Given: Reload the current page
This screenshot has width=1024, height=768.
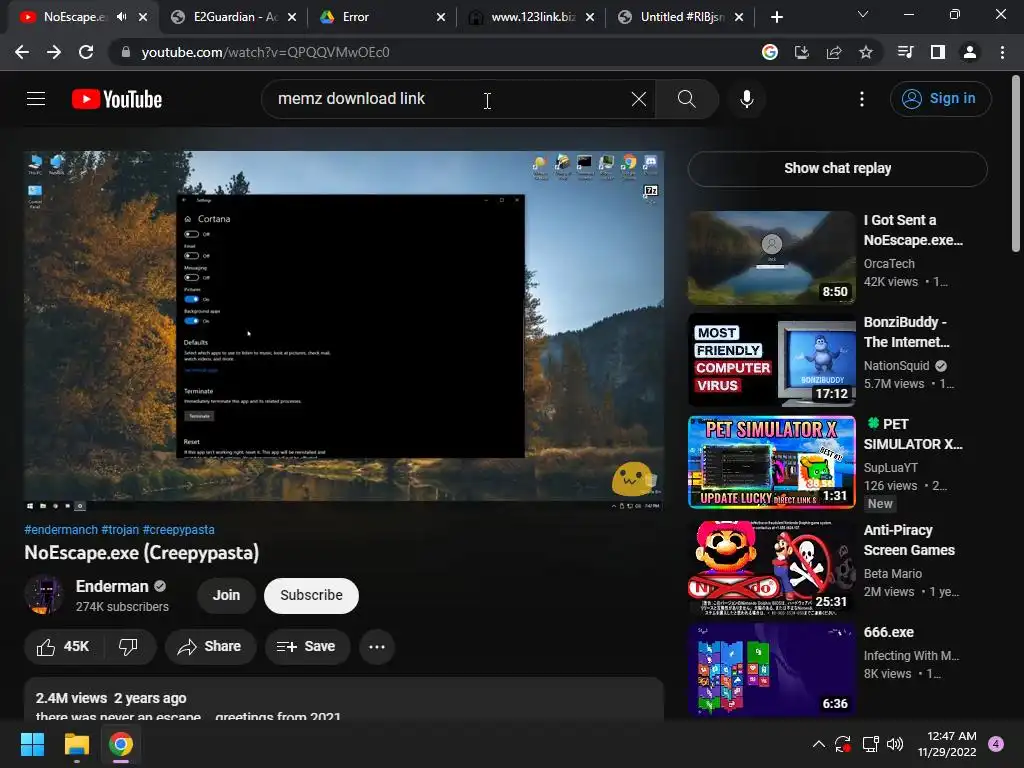Looking at the screenshot, I should point(86,52).
